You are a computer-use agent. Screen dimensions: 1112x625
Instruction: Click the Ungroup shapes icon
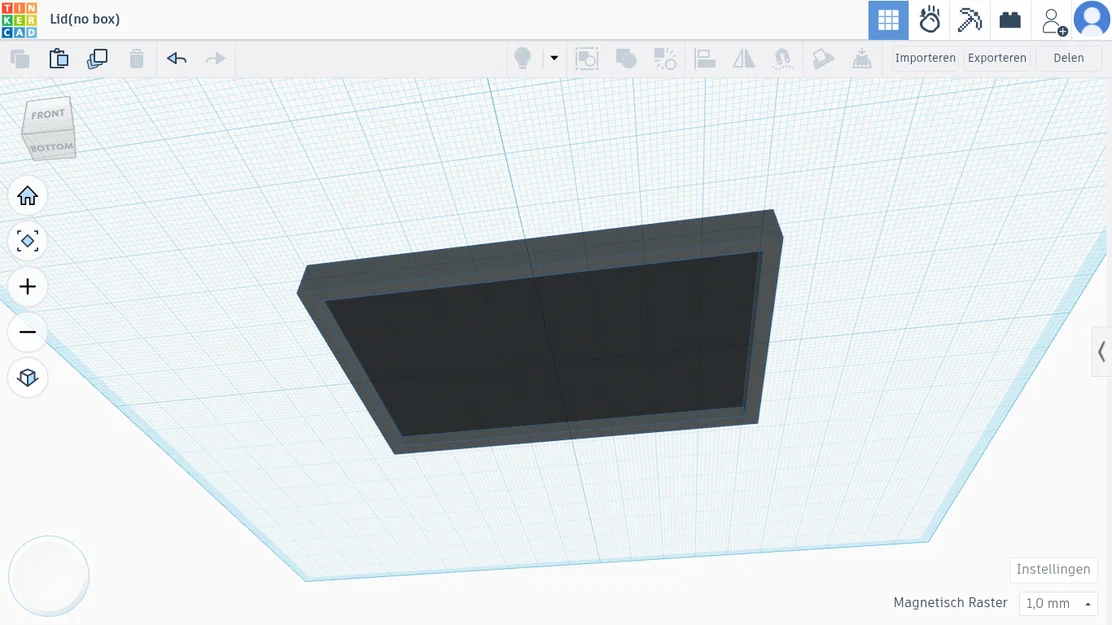(x=665, y=59)
